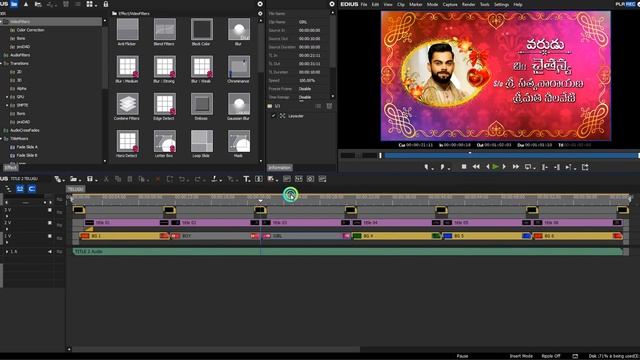Select the Chrominance filter icon
The height and width of the screenshot is (360, 640).
tap(239, 67)
